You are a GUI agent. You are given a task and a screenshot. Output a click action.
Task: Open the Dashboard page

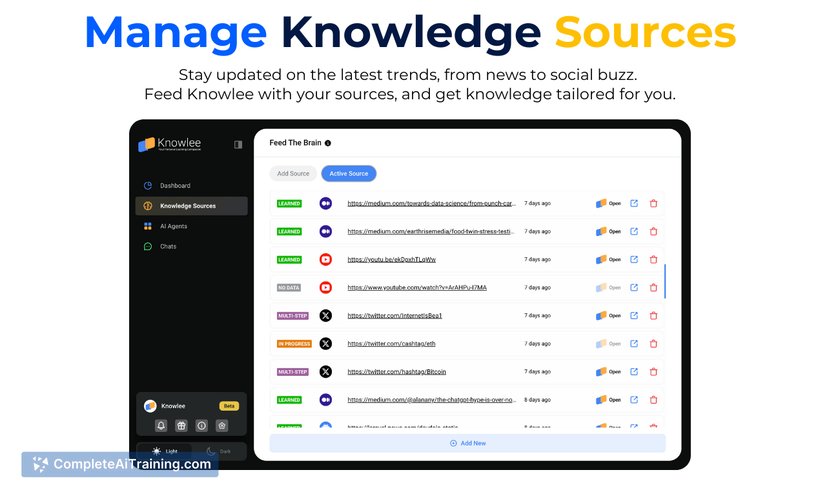[175, 186]
